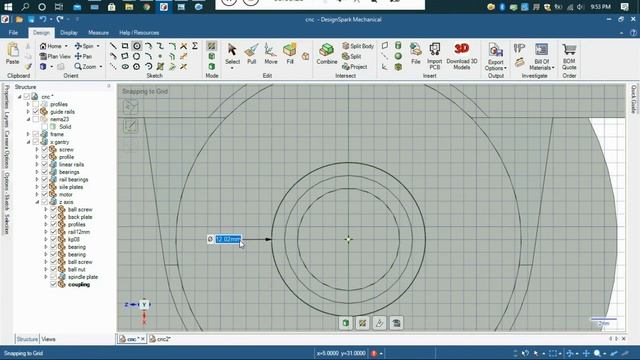Image resolution: width=640 pixels, height=360 pixels.
Task: Select the Line sketch tool
Action: click(113, 46)
